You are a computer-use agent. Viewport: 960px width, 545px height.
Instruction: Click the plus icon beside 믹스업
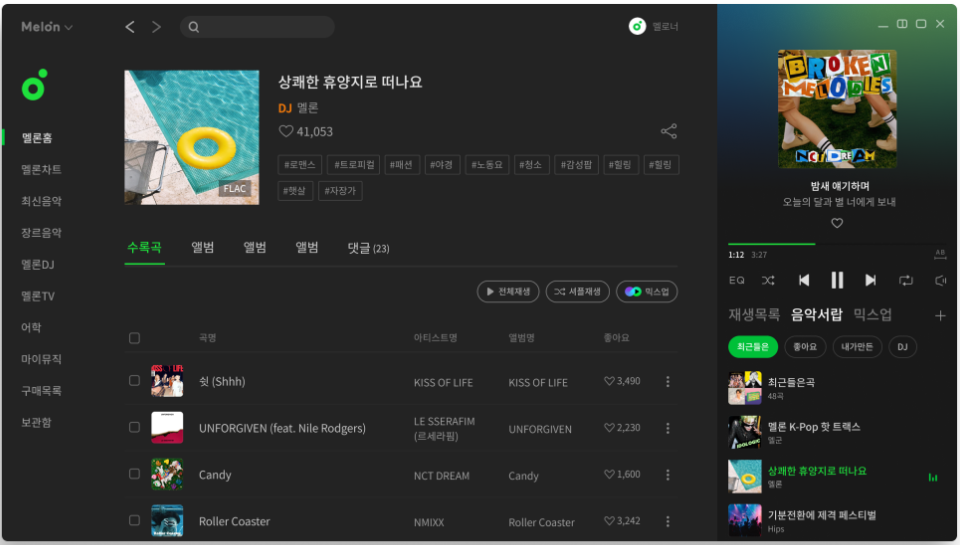pos(940,316)
